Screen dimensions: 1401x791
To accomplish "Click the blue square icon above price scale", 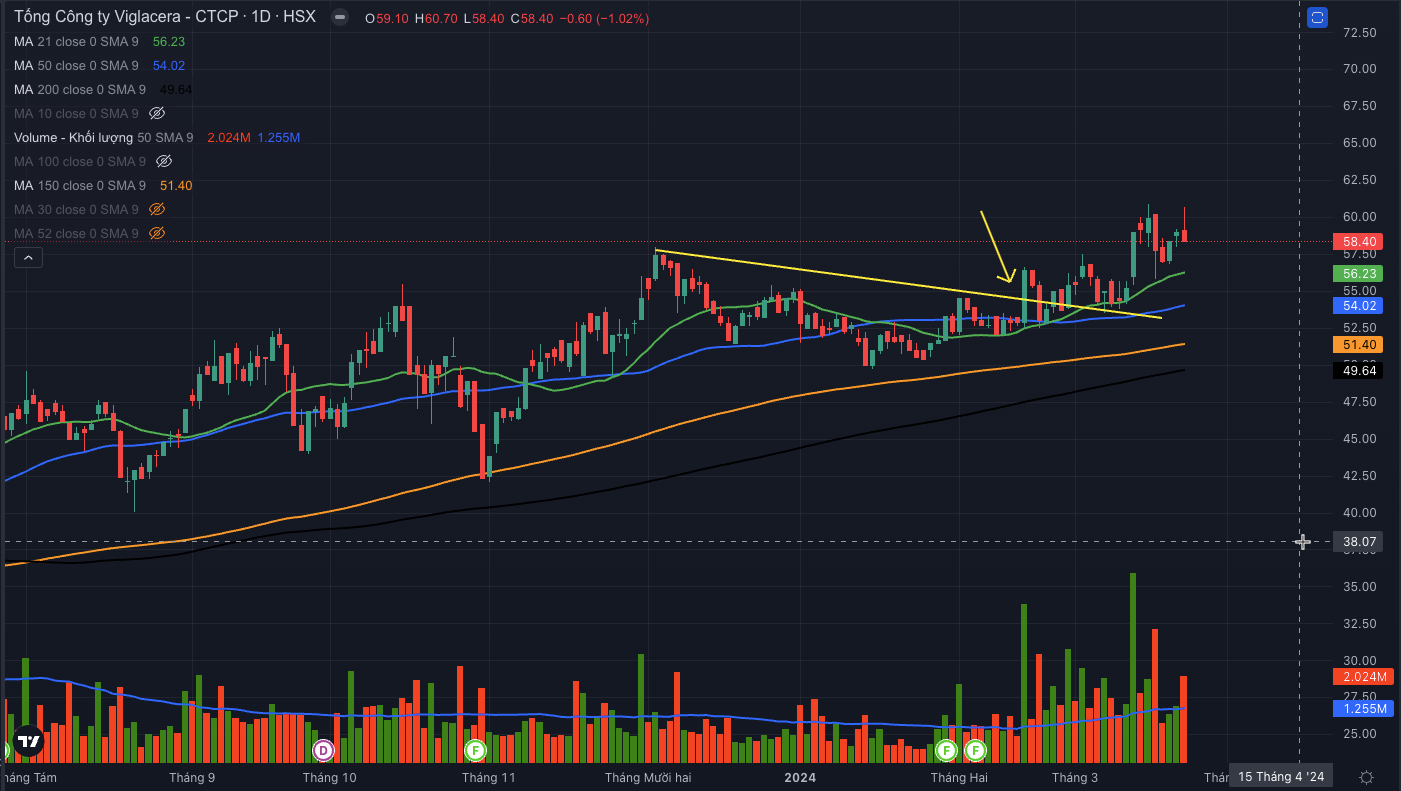I will click(1317, 17).
